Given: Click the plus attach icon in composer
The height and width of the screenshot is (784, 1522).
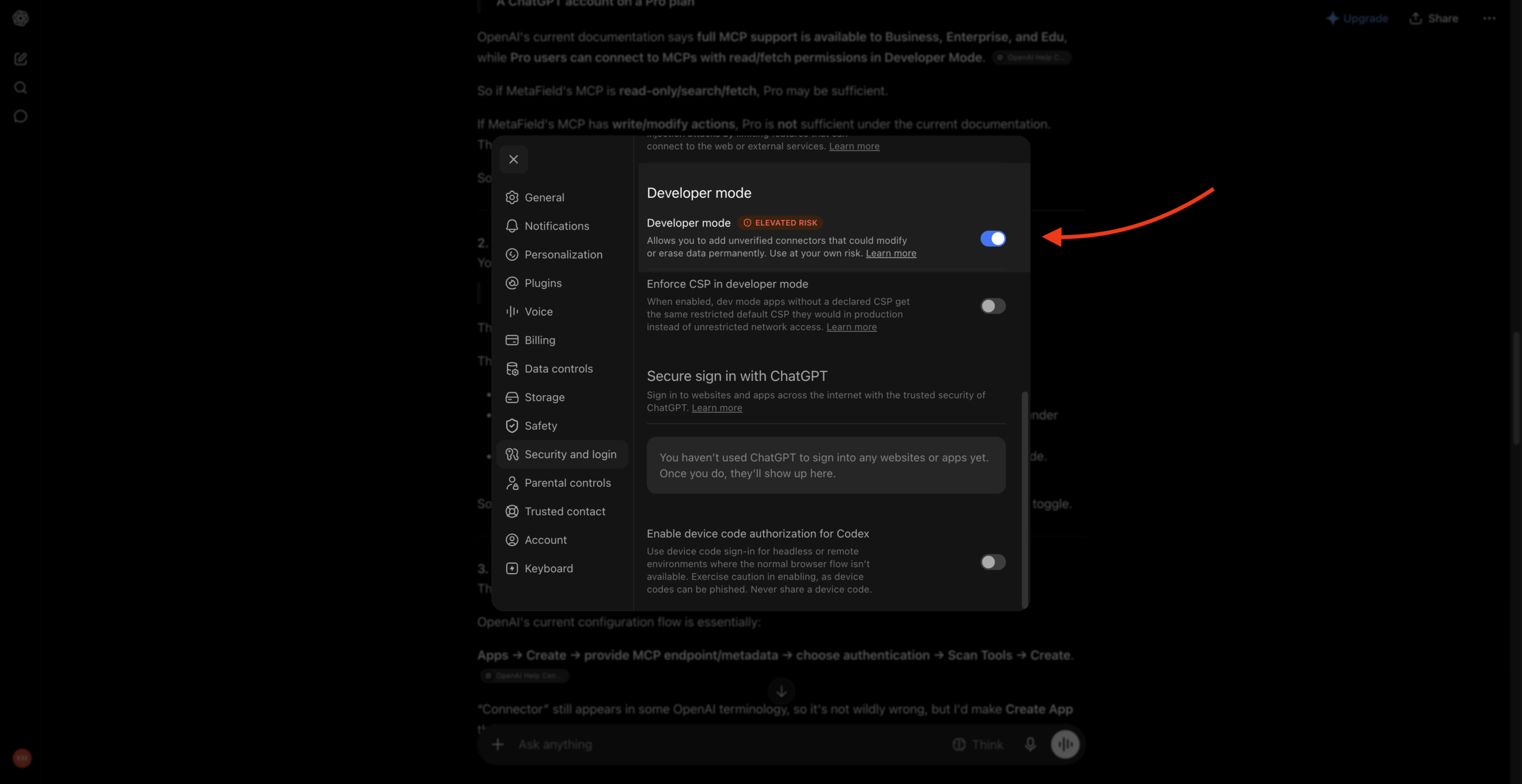Looking at the screenshot, I should [498, 744].
